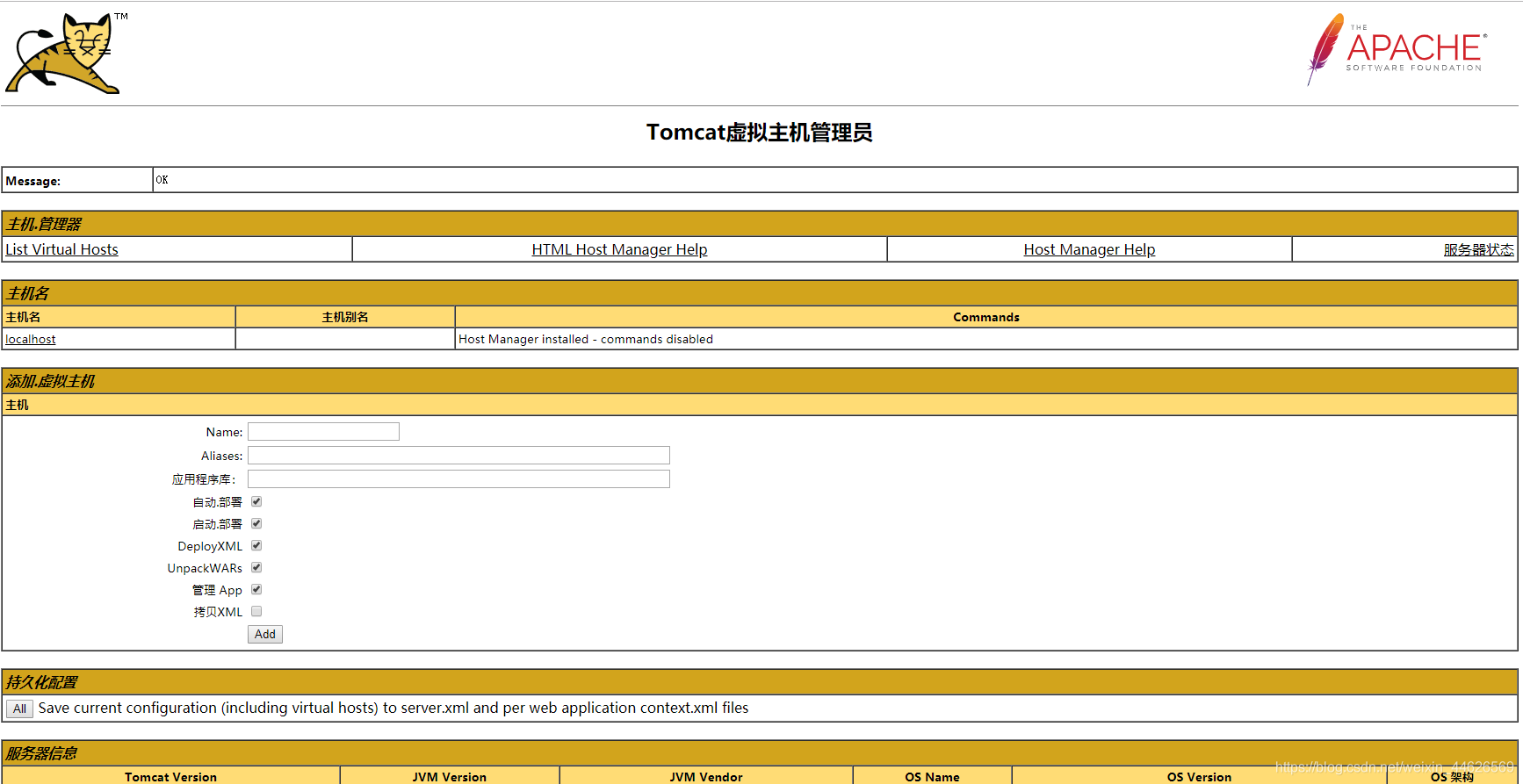Click the Add button
The width and height of the screenshot is (1523, 784).
(265, 634)
